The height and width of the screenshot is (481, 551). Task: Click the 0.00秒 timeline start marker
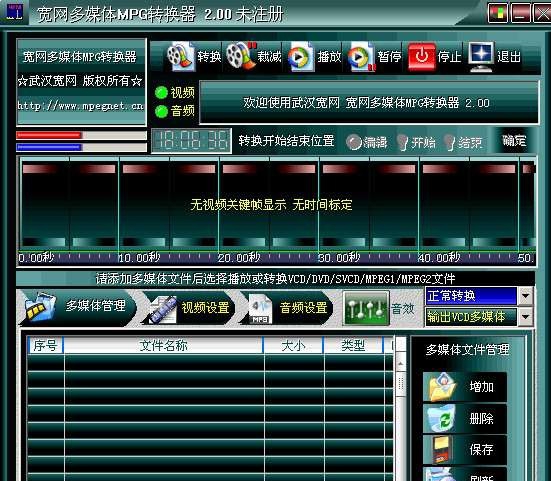coord(36,258)
